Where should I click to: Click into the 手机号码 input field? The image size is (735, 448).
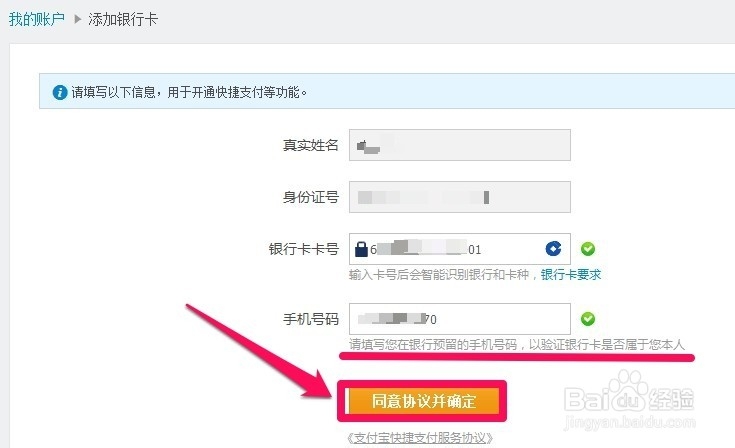[460, 319]
